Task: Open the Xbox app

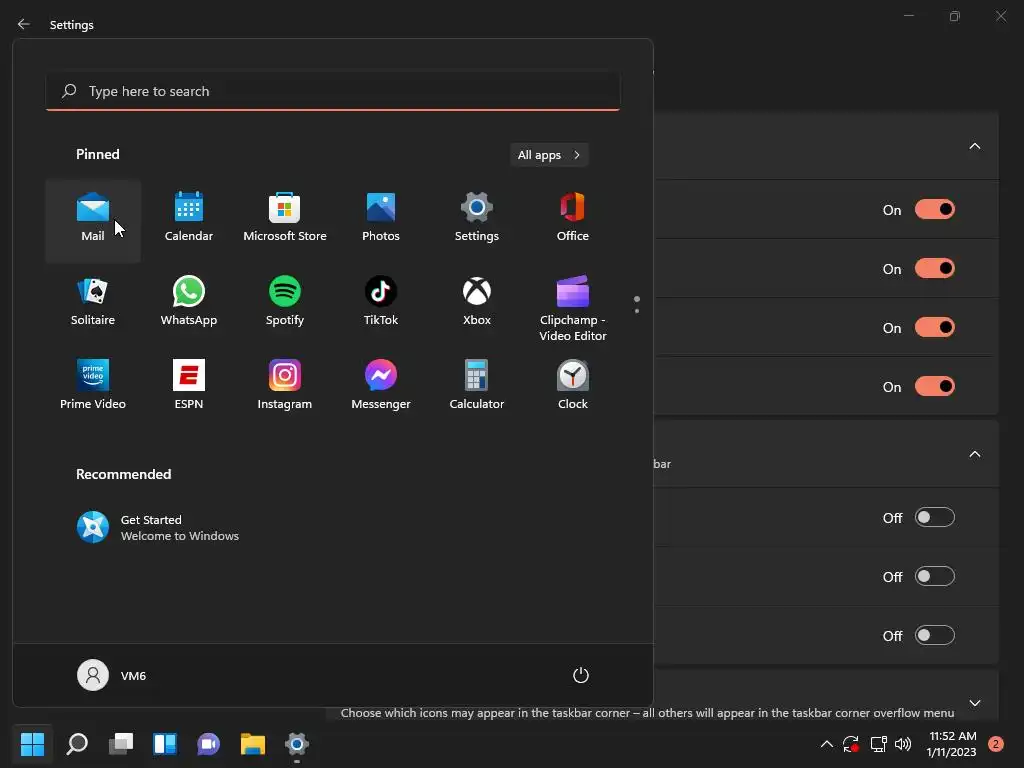Action: (x=477, y=304)
